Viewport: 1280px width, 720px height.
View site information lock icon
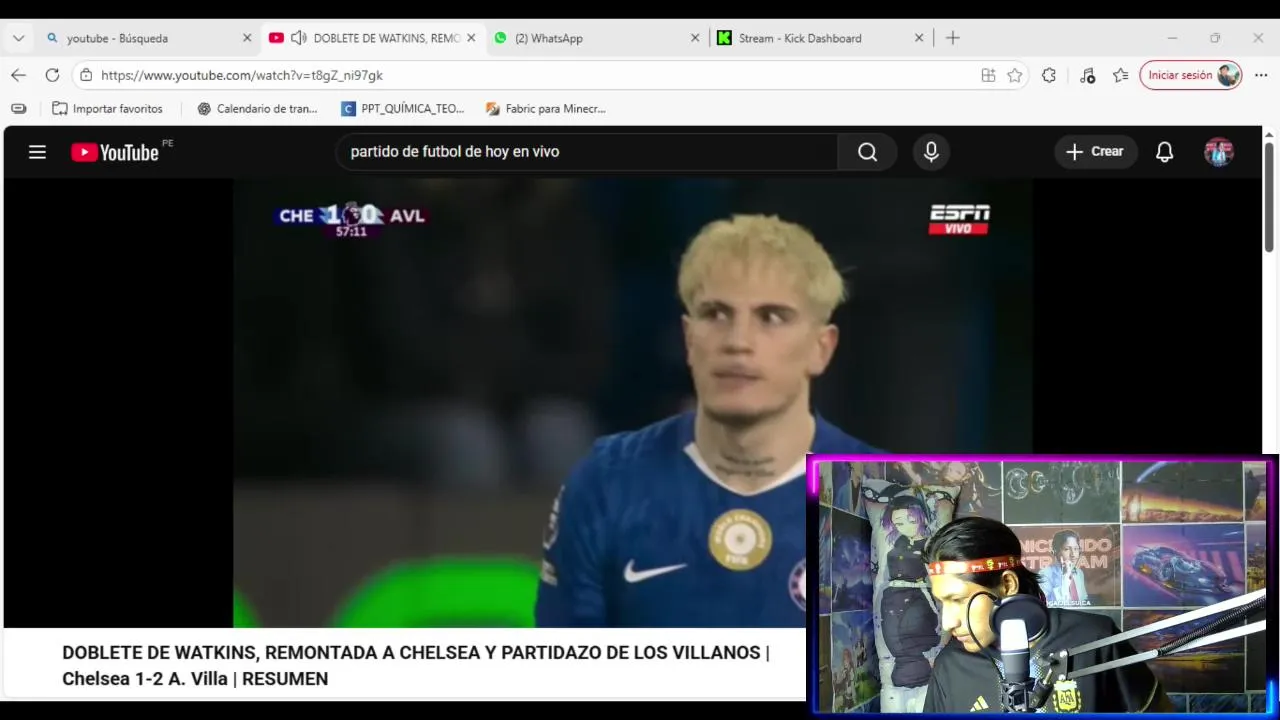(x=86, y=75)
